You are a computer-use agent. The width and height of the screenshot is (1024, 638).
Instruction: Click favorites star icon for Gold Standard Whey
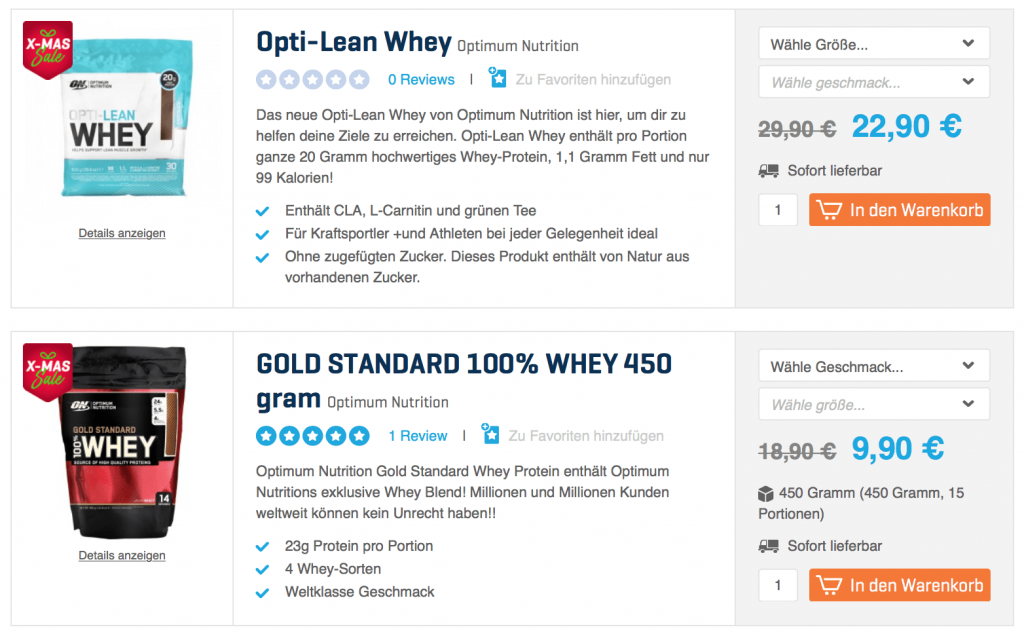(x=490, y=434)
